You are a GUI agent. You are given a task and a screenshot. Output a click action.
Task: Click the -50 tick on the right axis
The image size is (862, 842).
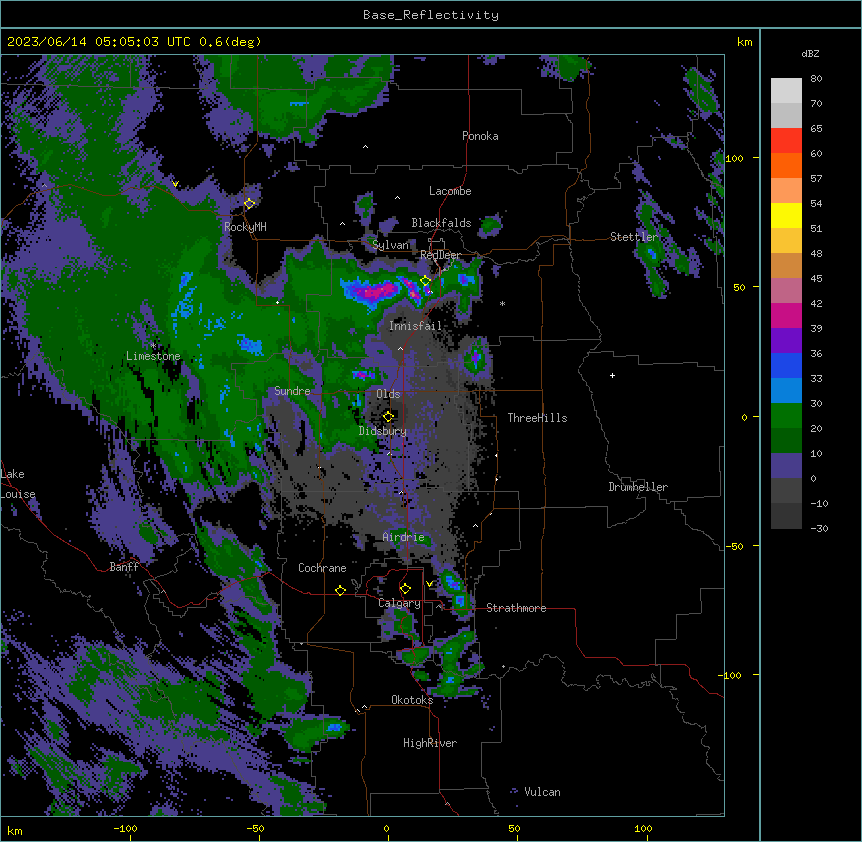pos(734,546)
